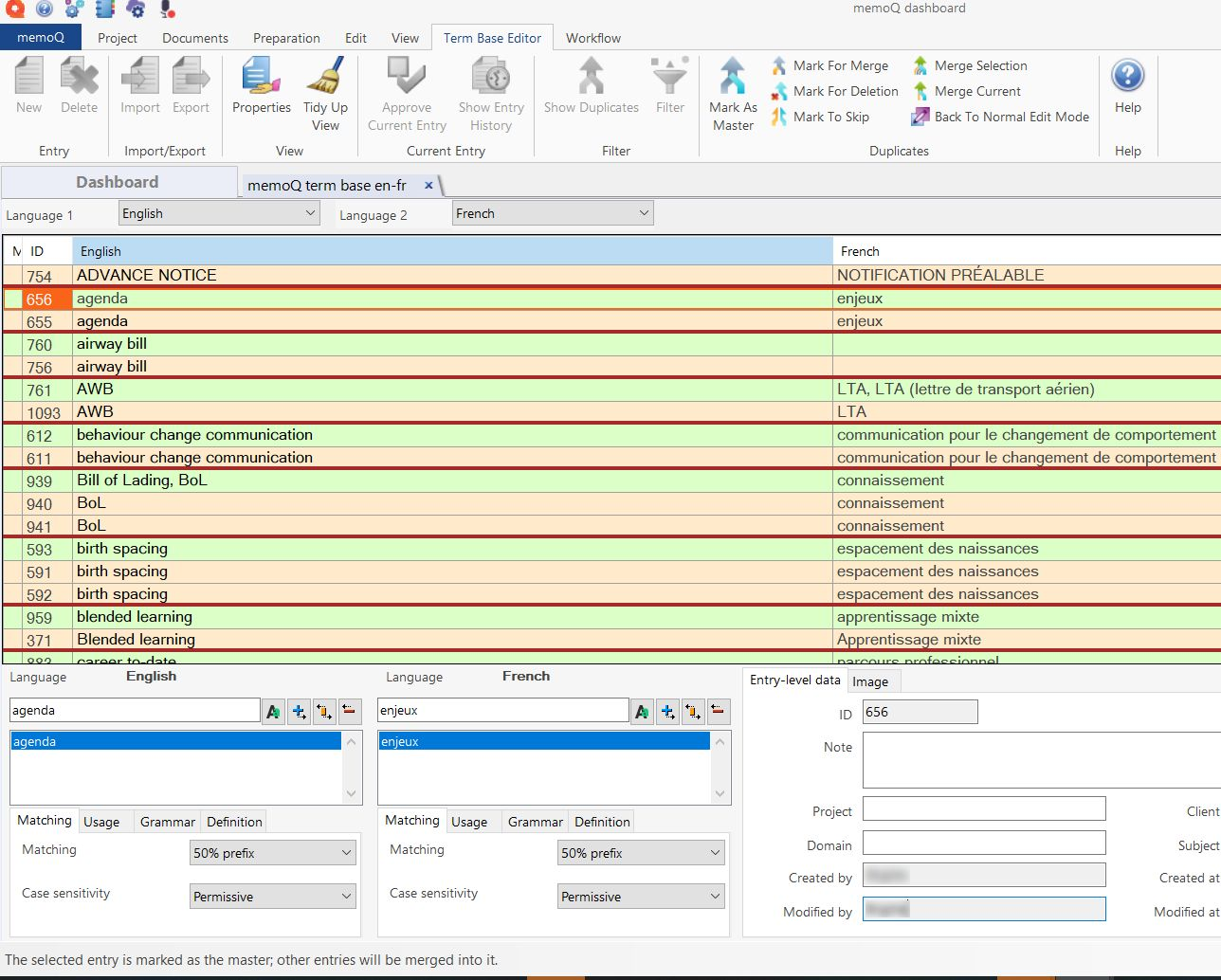1221x980 pixels.
Task: Open the Language 1 English dropdown
Action: click(x=219, y=213)
